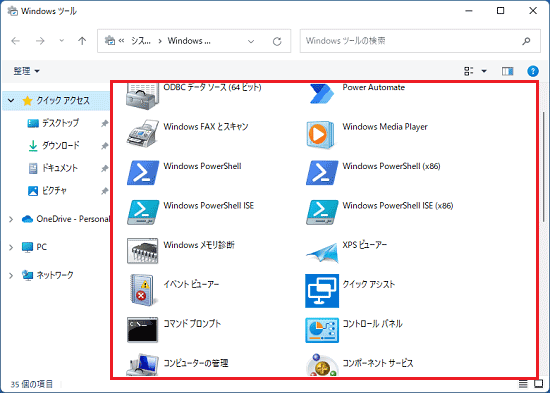The height and width of the screenshot is (393, 550).
Task: Launch the Power Automate icon
Action: (x=321, y=94)
